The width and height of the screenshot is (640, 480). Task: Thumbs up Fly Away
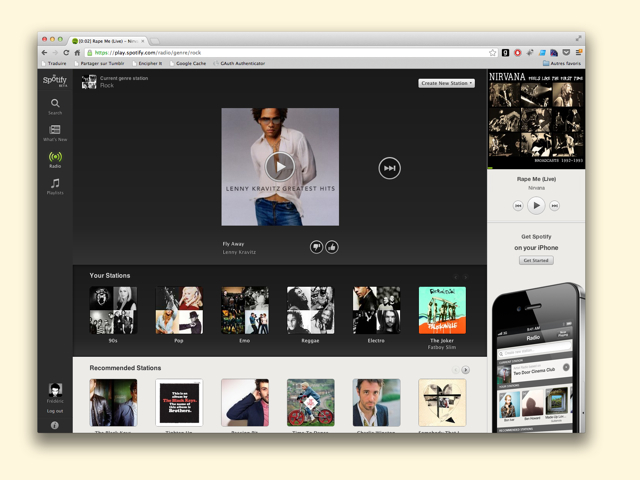point(332,247)
